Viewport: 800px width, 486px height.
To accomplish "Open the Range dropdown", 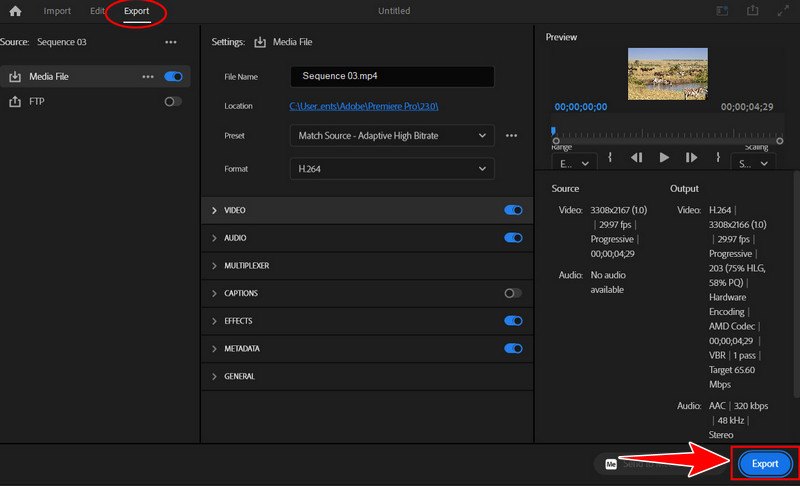I will (x=574, y=163).
